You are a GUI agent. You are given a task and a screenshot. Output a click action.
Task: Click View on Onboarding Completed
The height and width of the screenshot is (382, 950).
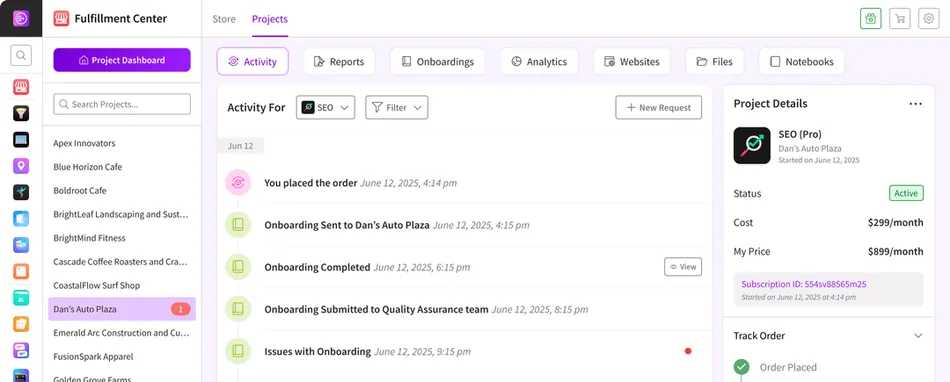(x=683, y=267)
